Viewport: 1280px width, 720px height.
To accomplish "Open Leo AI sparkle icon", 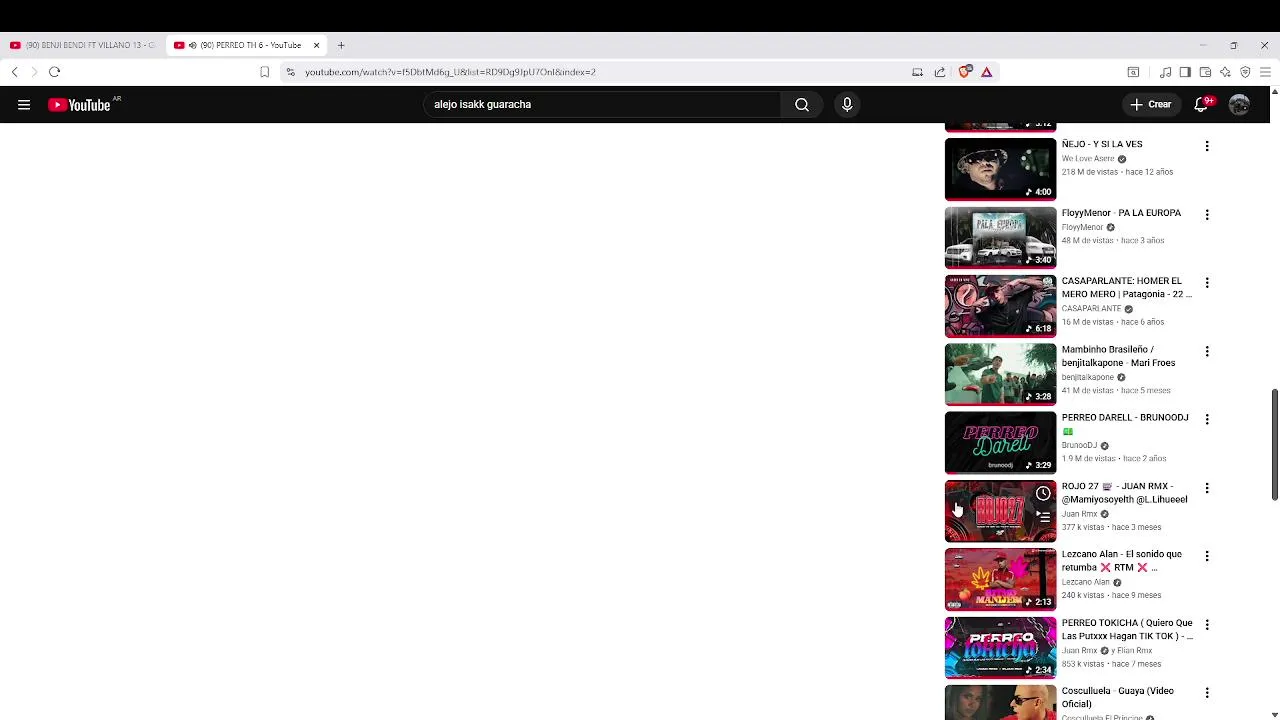I will [x=1225, y=72].
